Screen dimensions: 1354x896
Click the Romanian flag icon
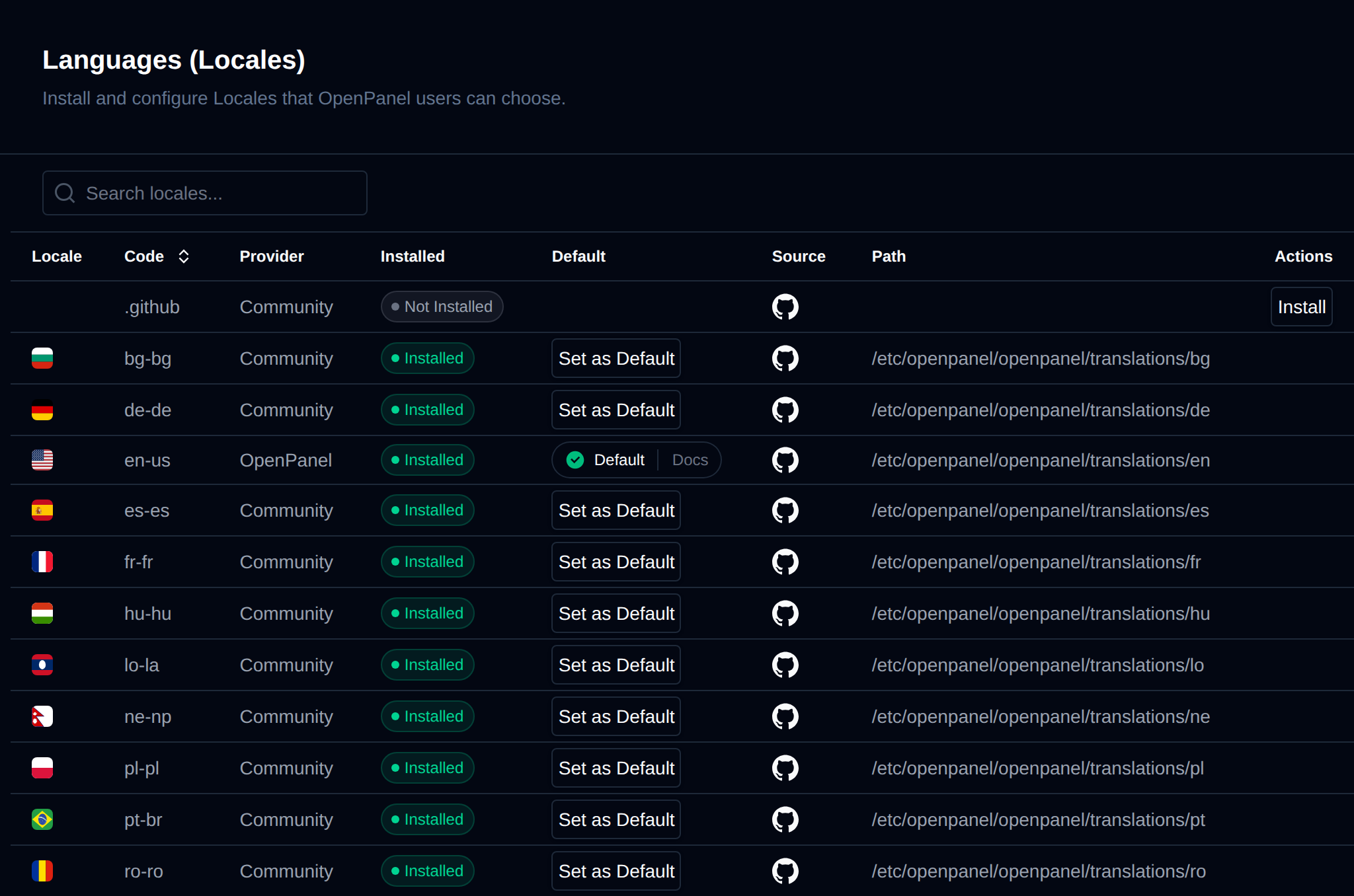click(x=42, y=871)
